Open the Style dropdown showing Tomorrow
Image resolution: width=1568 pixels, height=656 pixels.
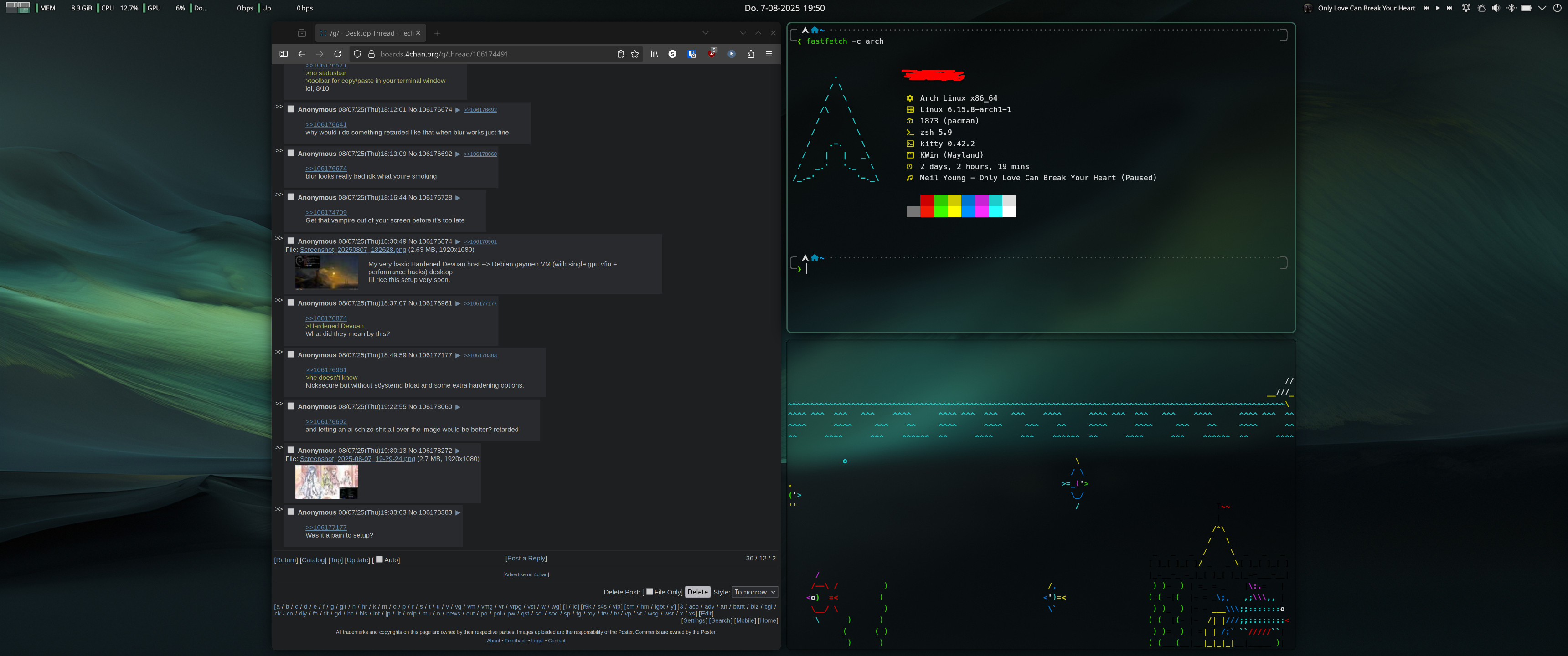[x=755, y=592]
